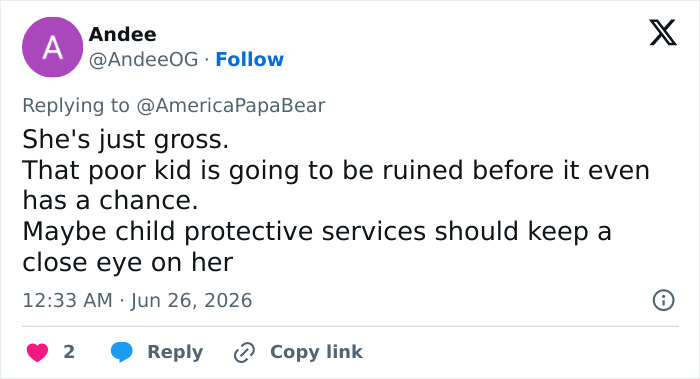Click the "close eye on her" line
The width and height of the screenshot is (700, 379).
pos(128,262)
